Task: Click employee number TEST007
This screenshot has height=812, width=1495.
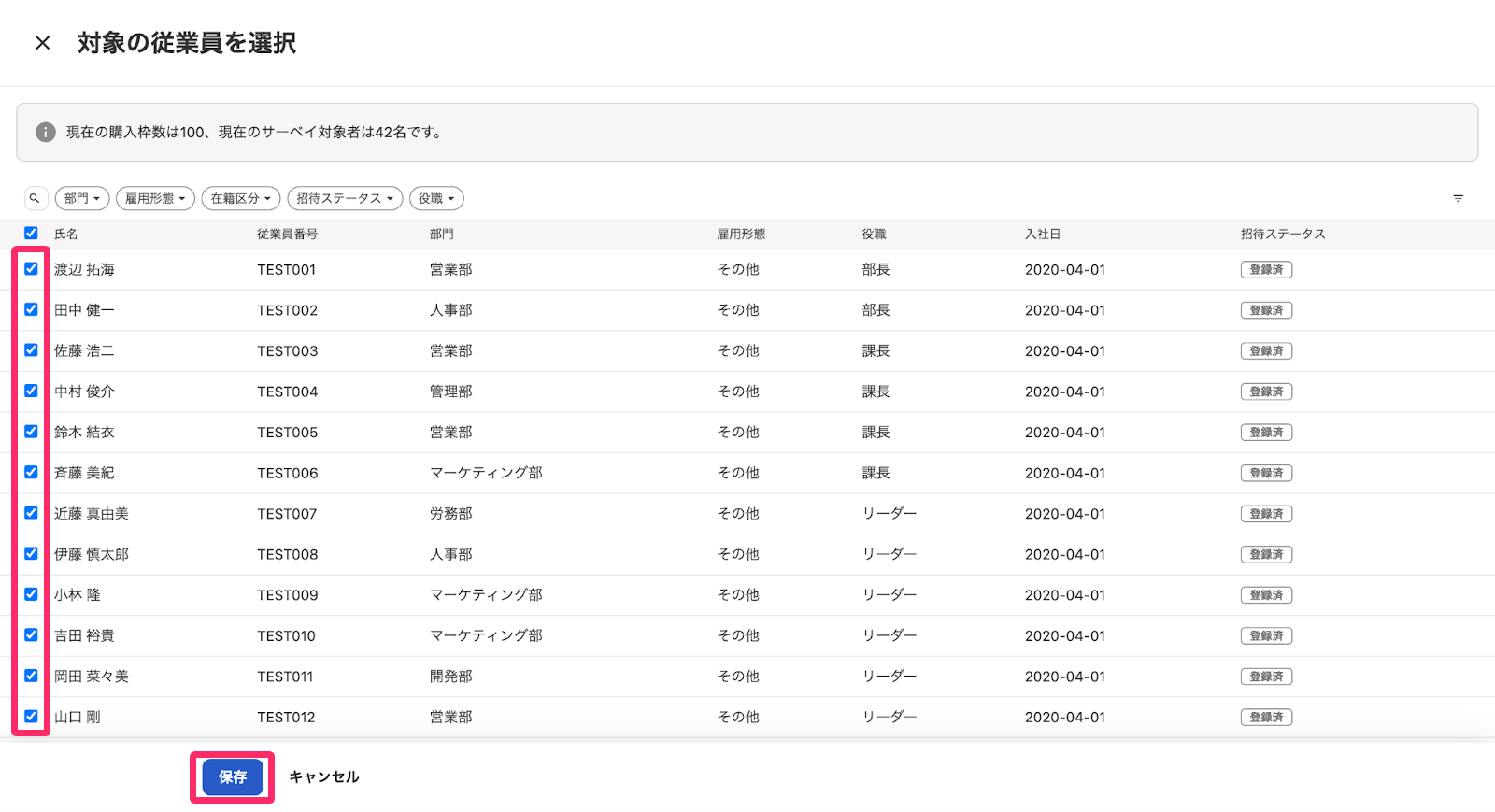Action: [287, 514]
